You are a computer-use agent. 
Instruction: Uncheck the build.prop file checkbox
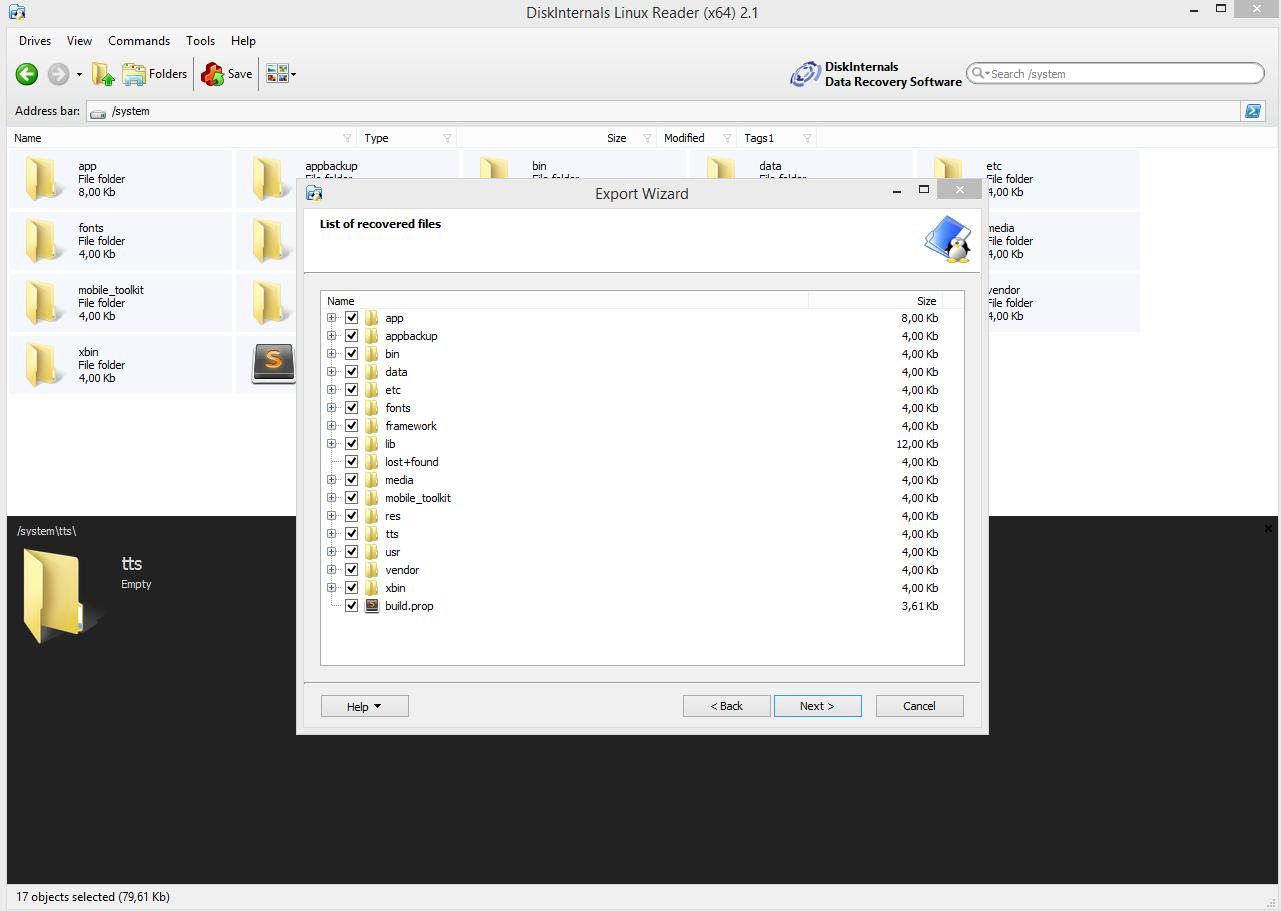tap(352, 606)
